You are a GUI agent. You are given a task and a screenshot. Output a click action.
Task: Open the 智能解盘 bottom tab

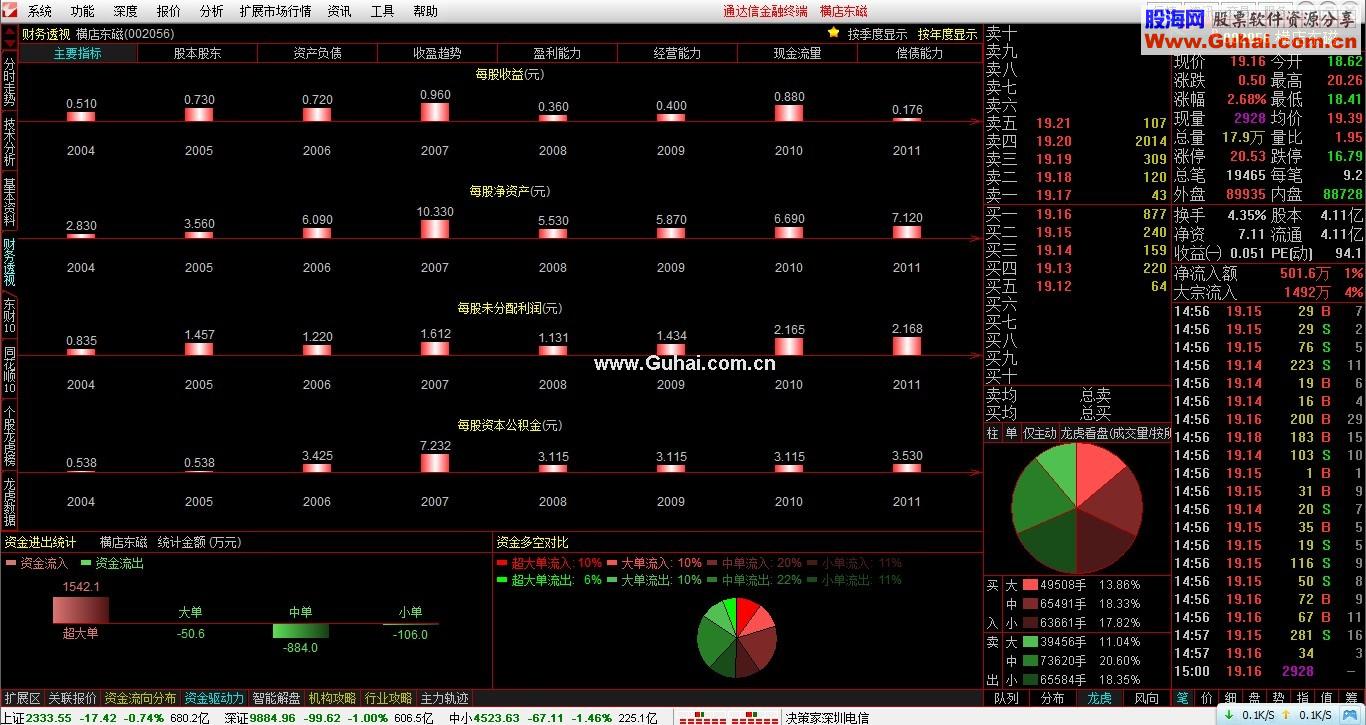click(276, 698)
